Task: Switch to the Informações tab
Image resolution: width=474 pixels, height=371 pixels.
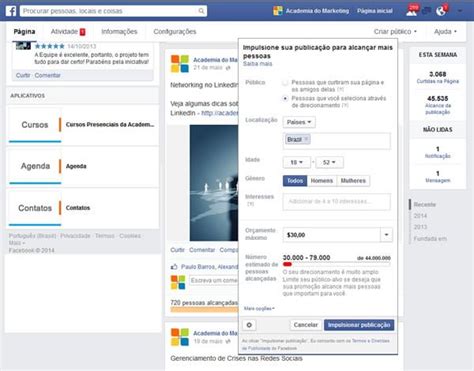Action: [119, 32]
